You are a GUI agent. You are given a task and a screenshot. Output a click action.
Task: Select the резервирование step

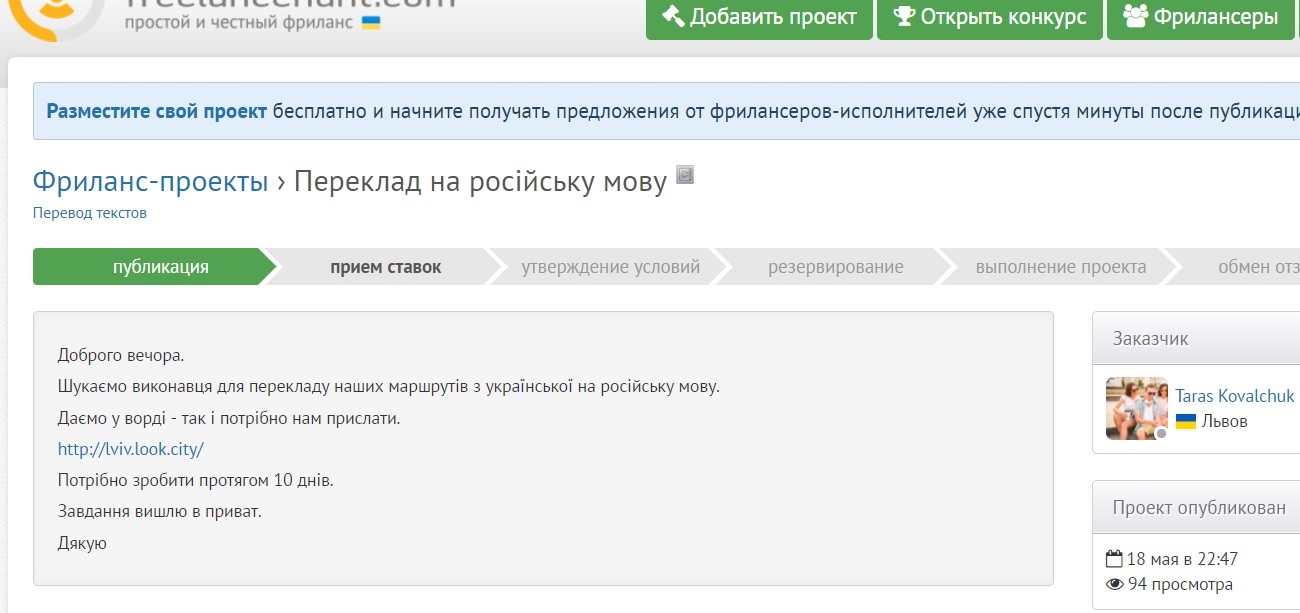coord(835,267)
